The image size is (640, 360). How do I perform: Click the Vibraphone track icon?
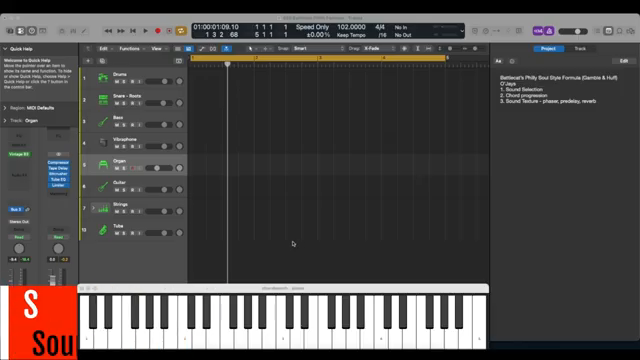[103, 143]
